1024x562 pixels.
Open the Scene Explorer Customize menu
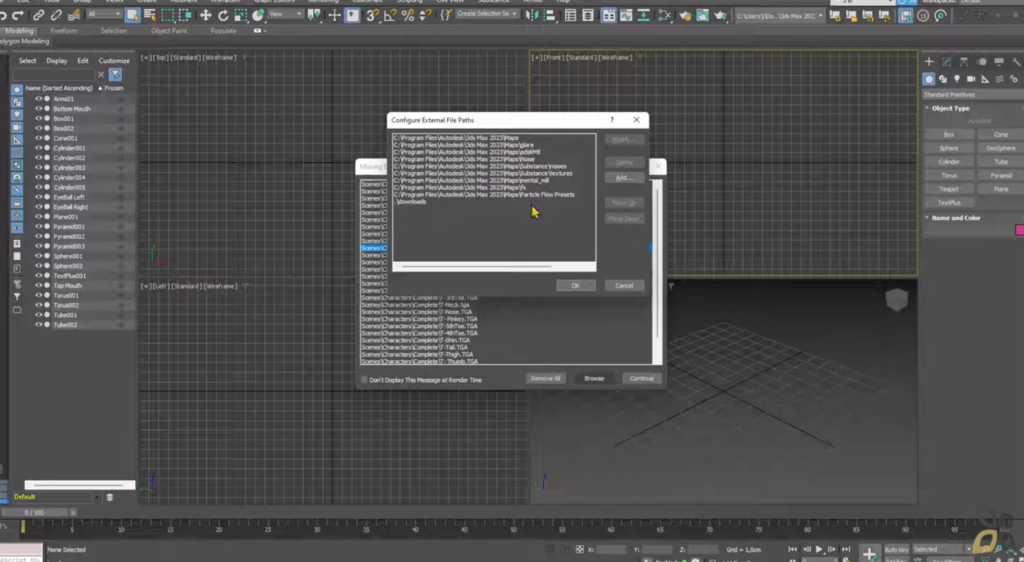[114, 61]
